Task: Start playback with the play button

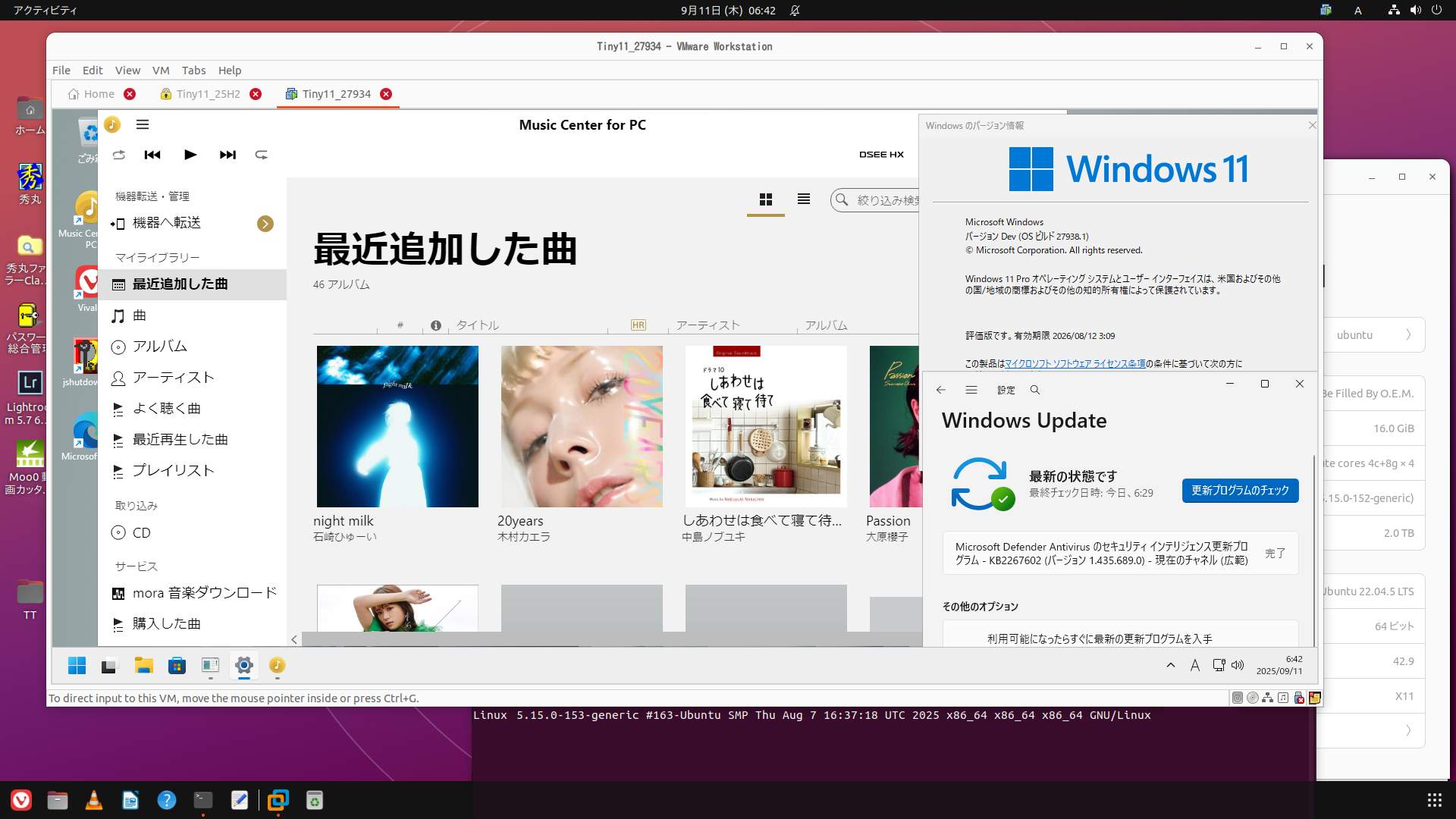Action: [x=190, y=155]
